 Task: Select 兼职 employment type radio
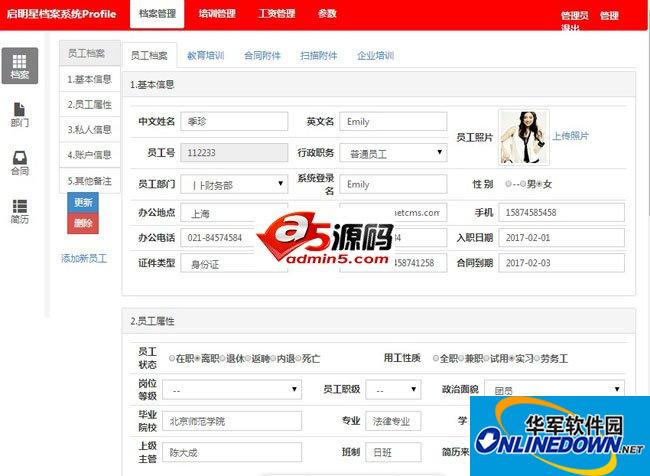point(461,358)
